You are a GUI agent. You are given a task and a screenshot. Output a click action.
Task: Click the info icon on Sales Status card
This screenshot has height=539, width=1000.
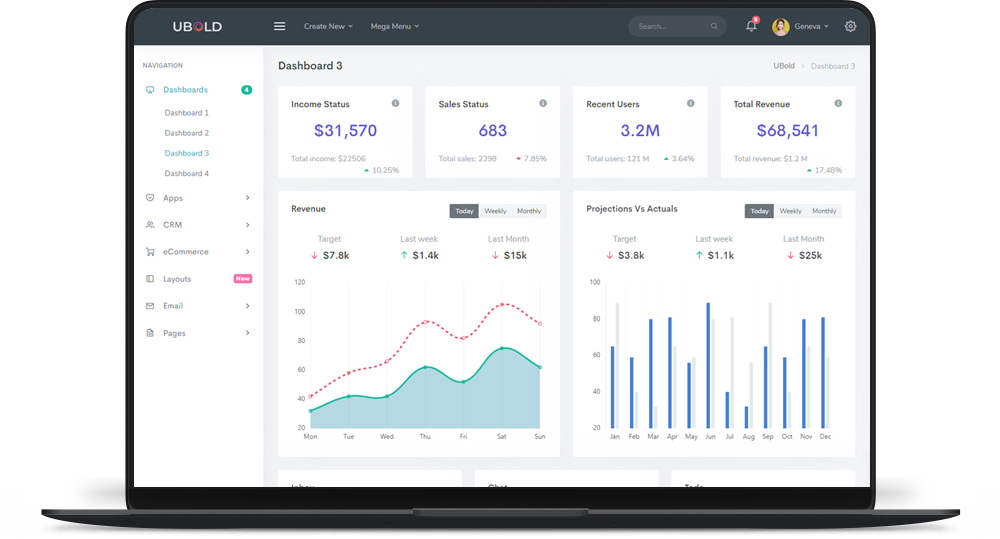click(543, 103)
